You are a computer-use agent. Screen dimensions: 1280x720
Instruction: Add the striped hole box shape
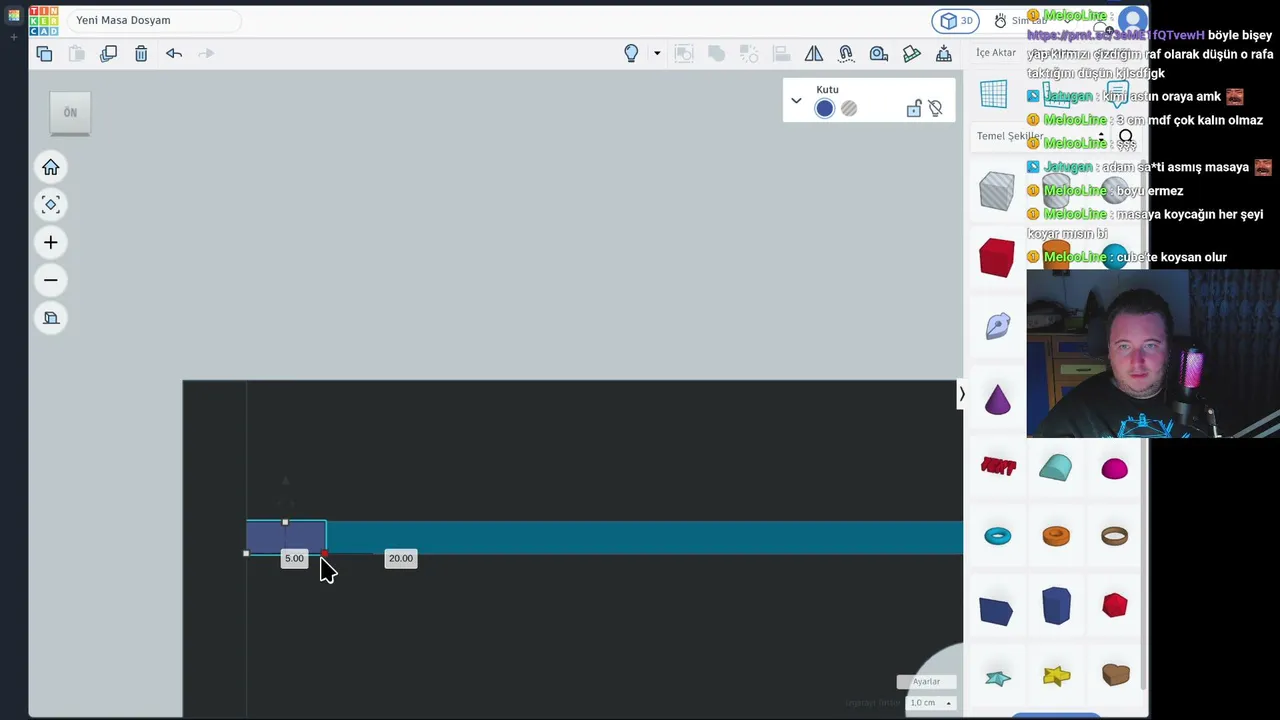[996, 190]
